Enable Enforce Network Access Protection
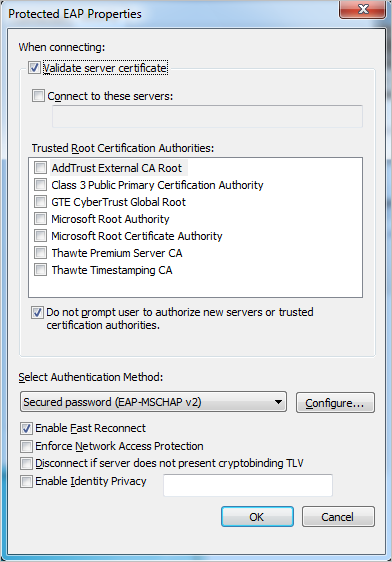 click(26, 446)
